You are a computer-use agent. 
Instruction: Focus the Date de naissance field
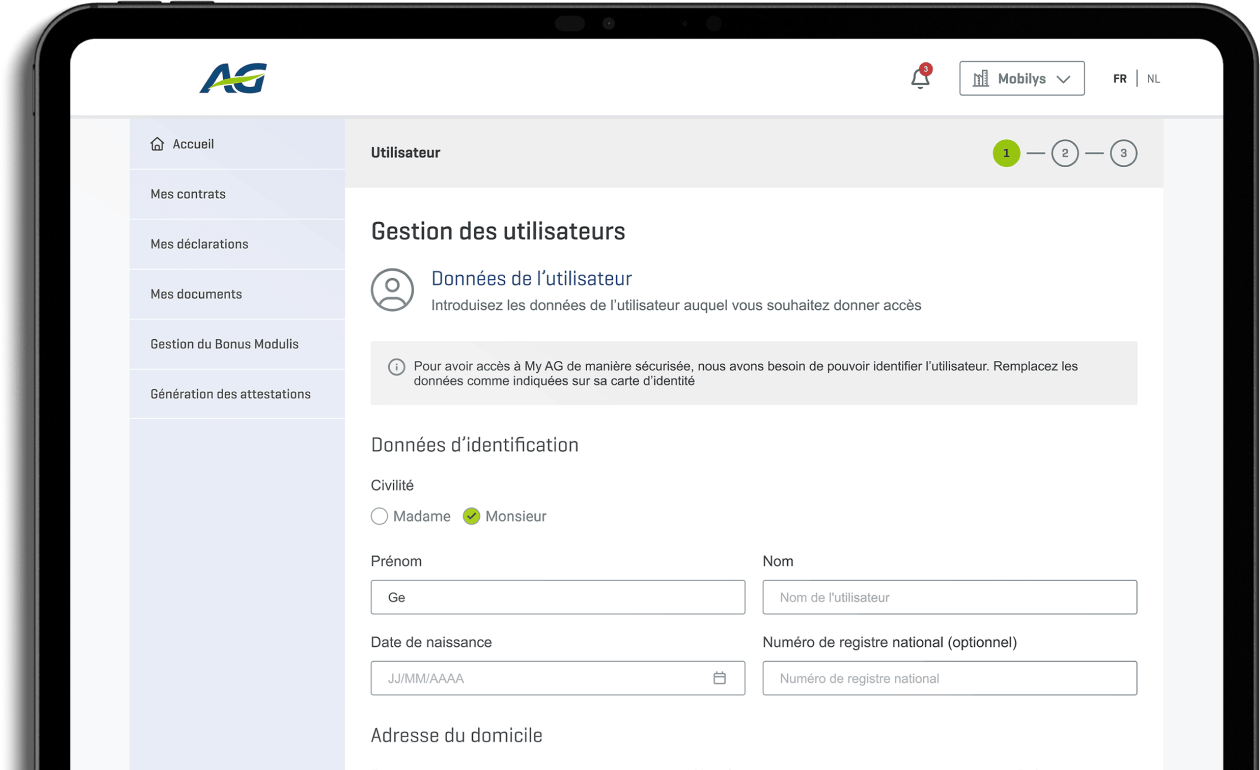point(558,678)
